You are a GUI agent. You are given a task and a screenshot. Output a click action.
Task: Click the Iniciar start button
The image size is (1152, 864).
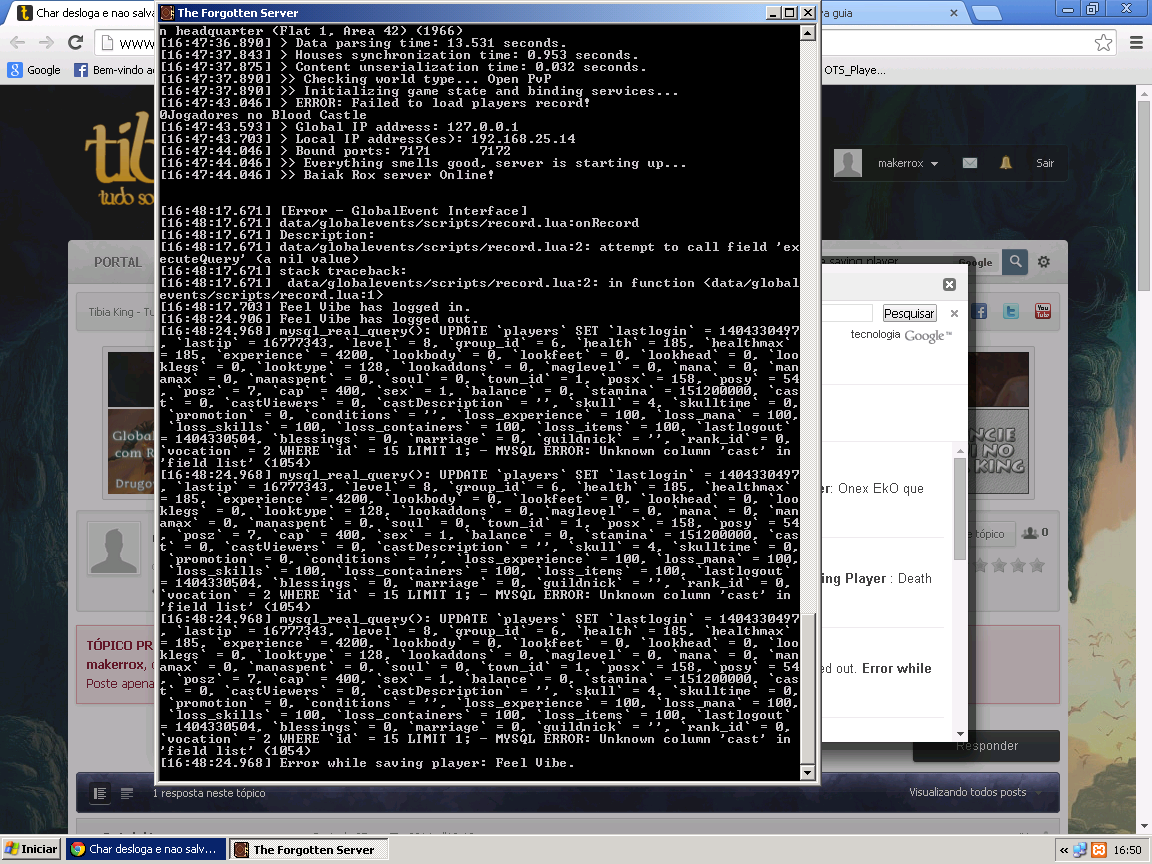pyautogui.click(x=31, y=849)
